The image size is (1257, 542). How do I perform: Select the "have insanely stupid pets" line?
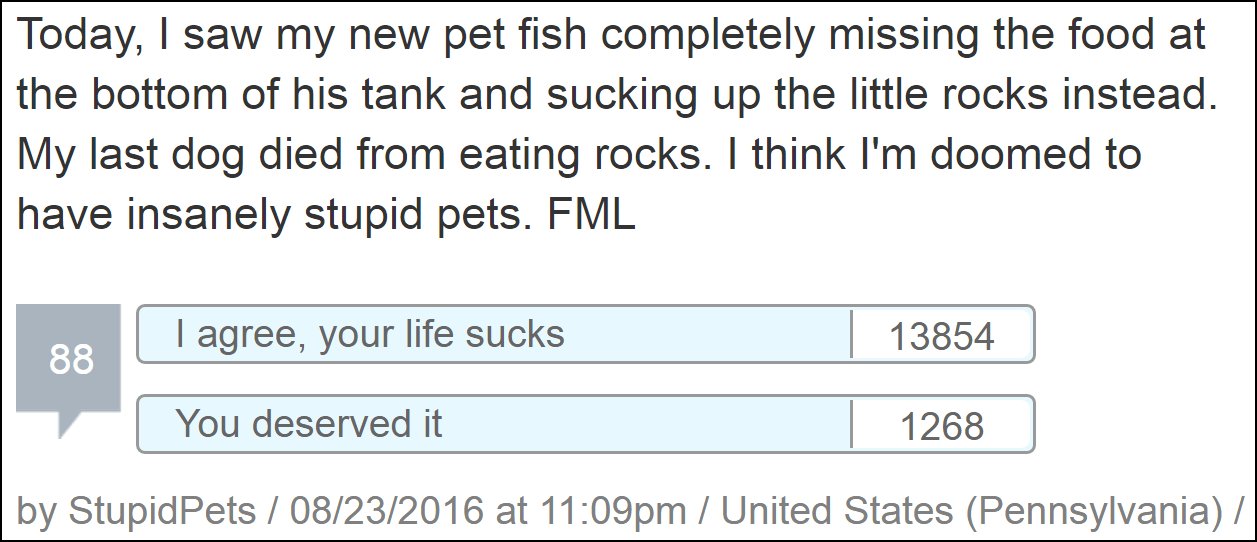tap(326, 216)
